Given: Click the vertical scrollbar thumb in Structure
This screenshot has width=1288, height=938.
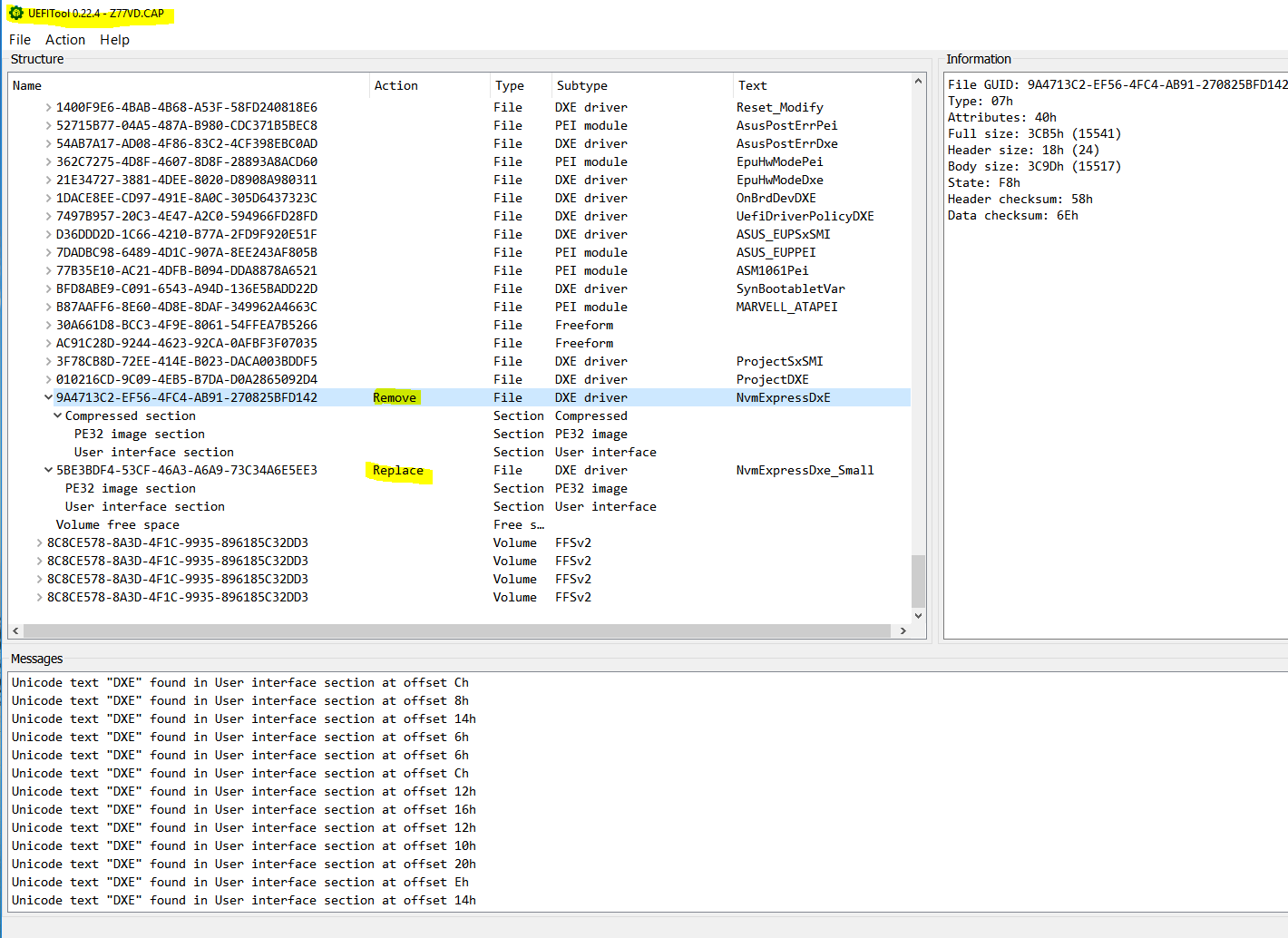Looking at the screenshot, I should pos(918,581).
